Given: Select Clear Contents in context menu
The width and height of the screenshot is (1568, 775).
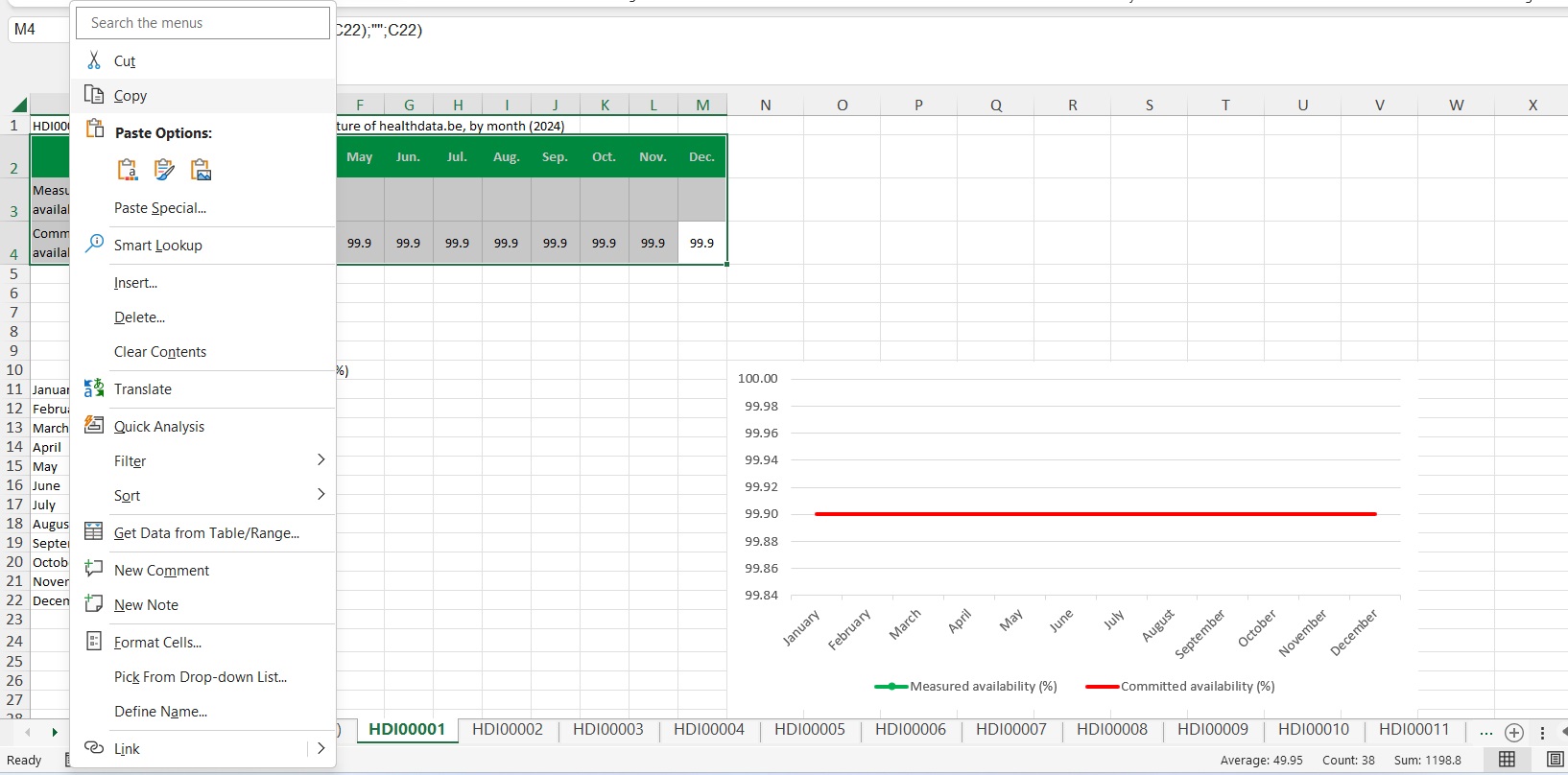Looking at the screenshot, I should tap(159, 352).
